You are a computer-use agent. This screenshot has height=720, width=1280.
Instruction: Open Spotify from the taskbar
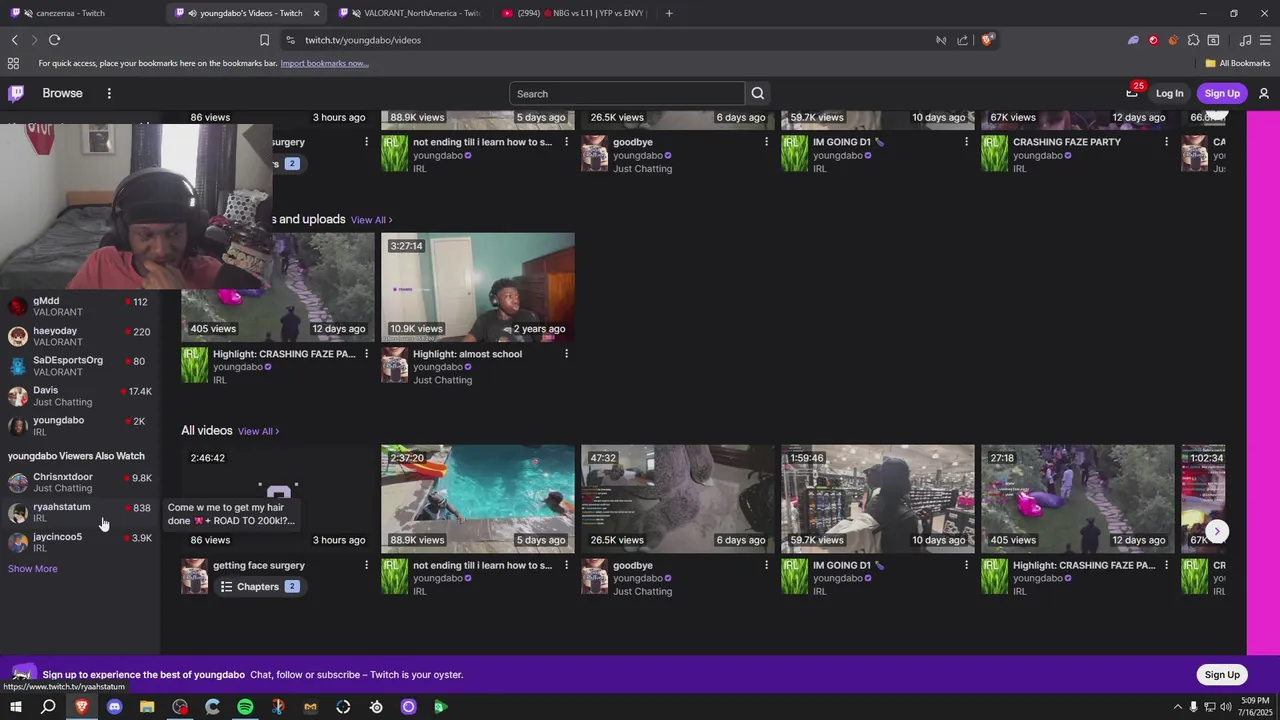coord(245,707)
